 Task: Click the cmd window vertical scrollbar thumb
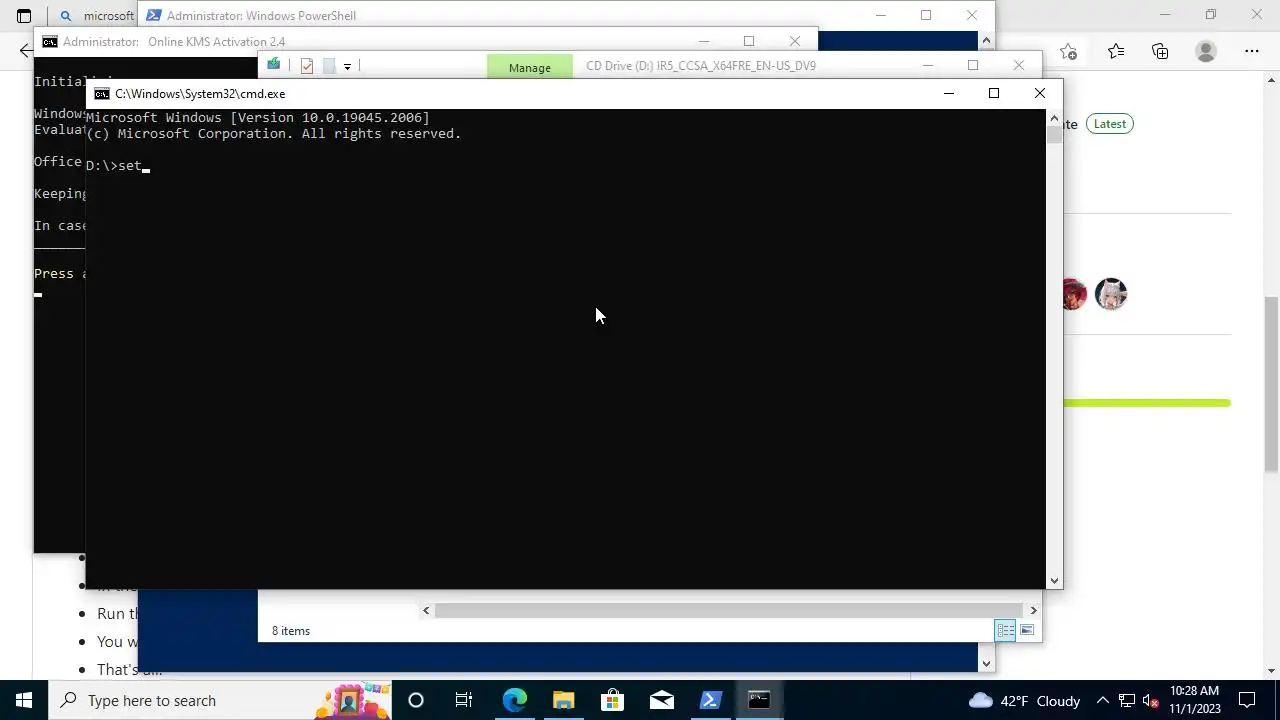[1054, 134]
